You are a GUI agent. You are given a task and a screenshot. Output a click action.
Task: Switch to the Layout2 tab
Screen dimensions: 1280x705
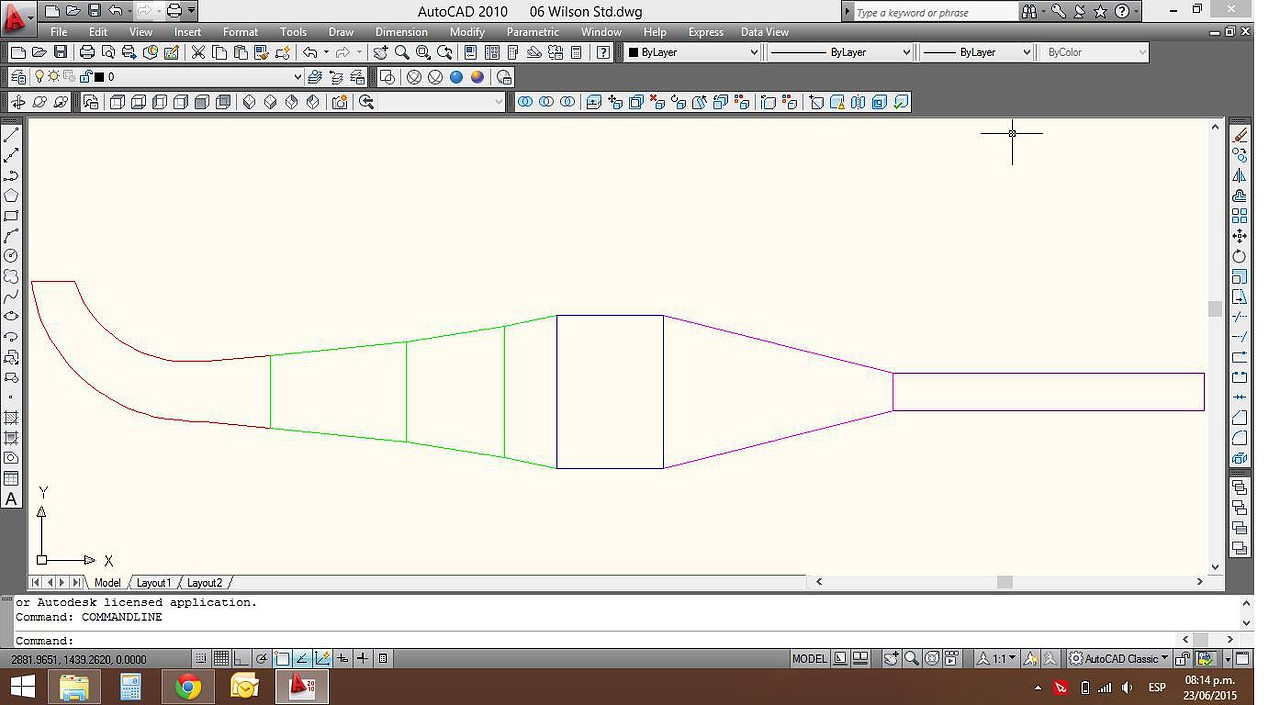pos(205,583)
